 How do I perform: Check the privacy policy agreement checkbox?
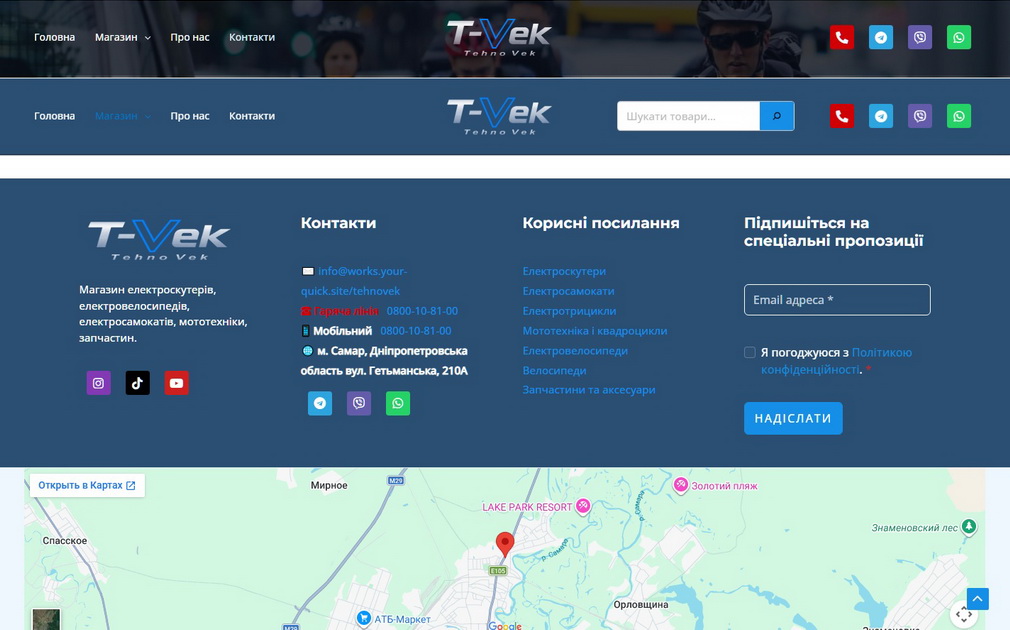(x=750, y=352)
